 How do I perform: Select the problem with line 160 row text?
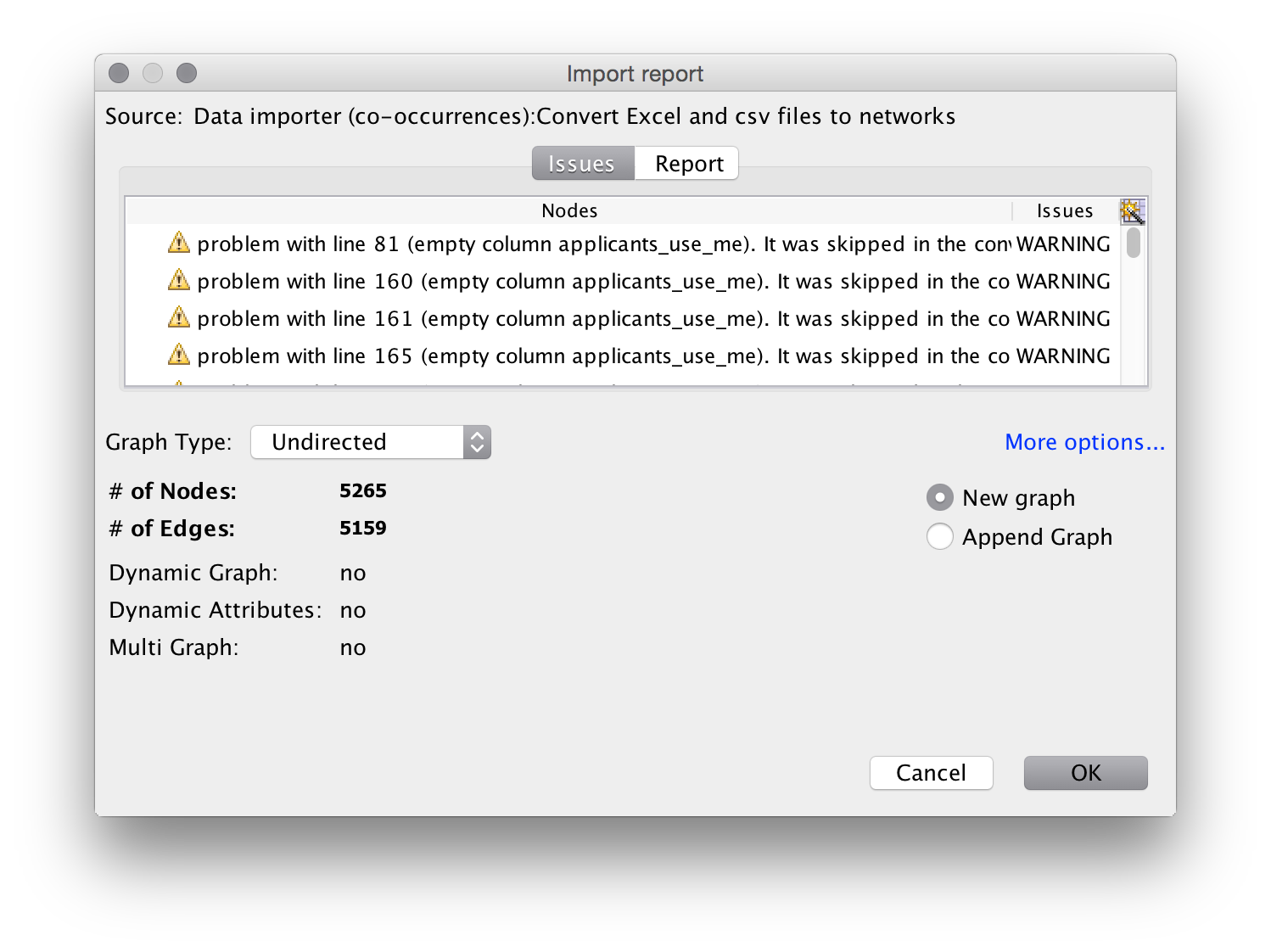pyautogui.click(x=603, y=282)
